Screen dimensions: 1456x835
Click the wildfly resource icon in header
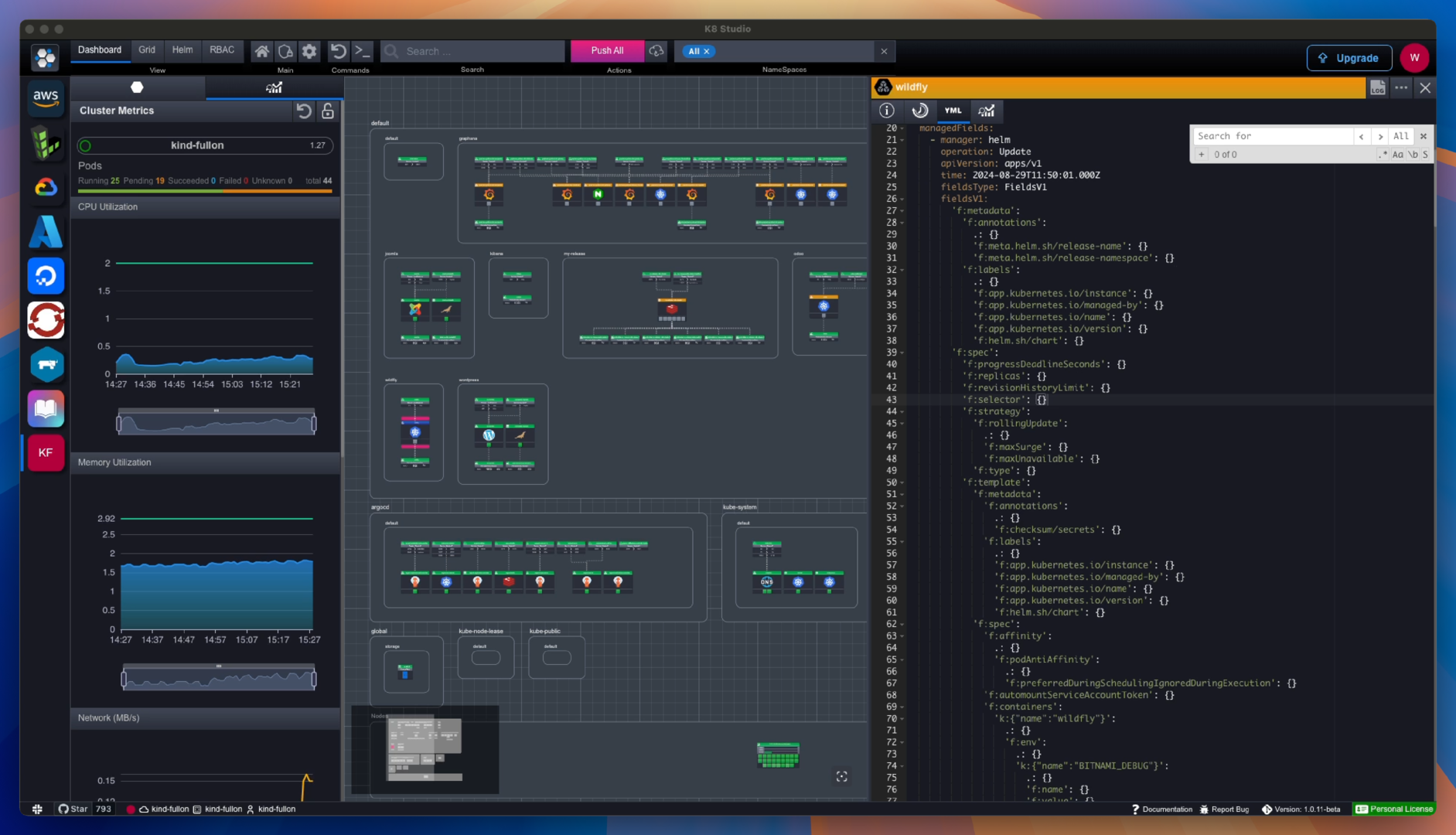point(883,87)
